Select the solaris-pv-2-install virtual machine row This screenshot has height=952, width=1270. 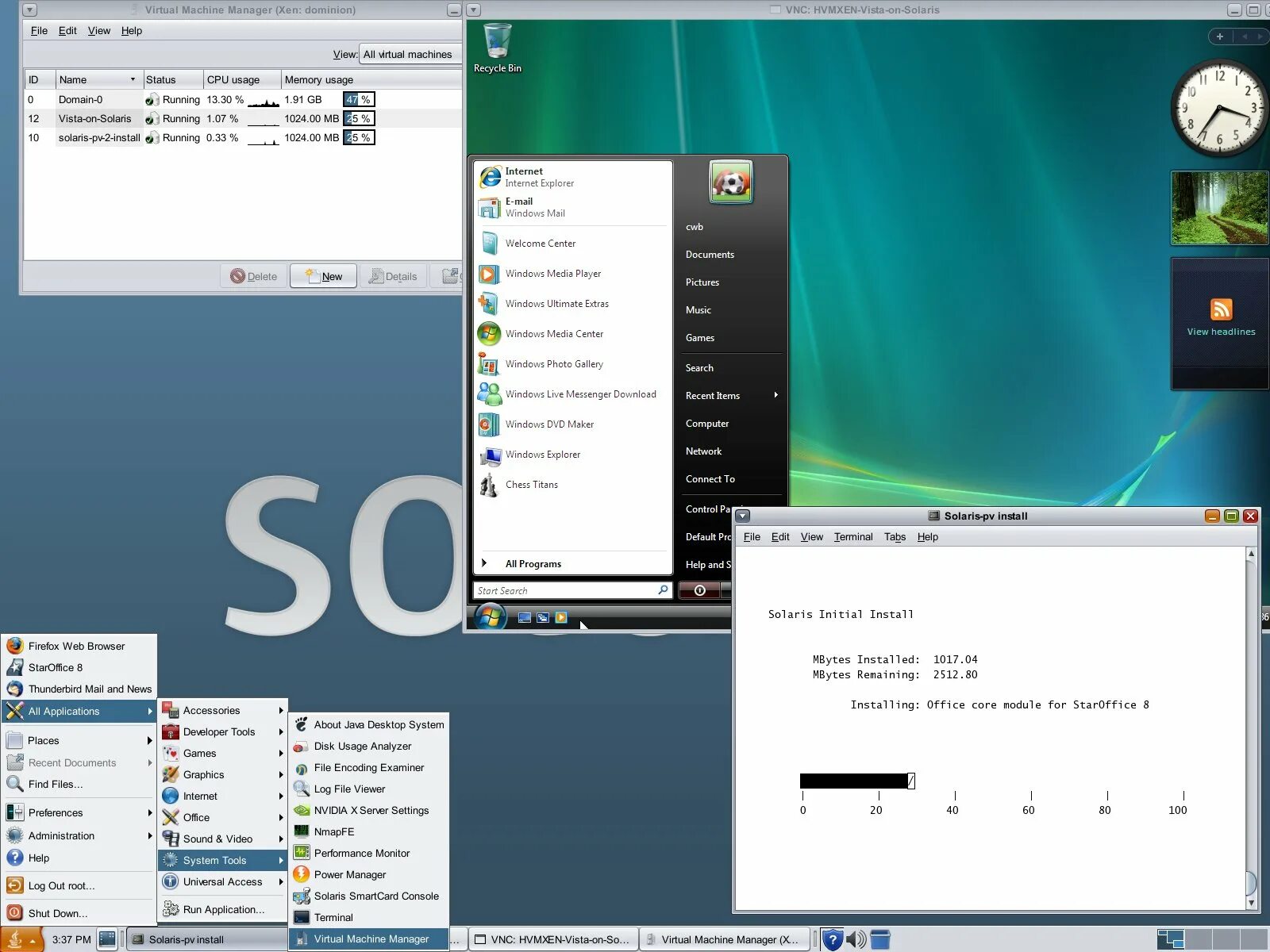[243, 137]
